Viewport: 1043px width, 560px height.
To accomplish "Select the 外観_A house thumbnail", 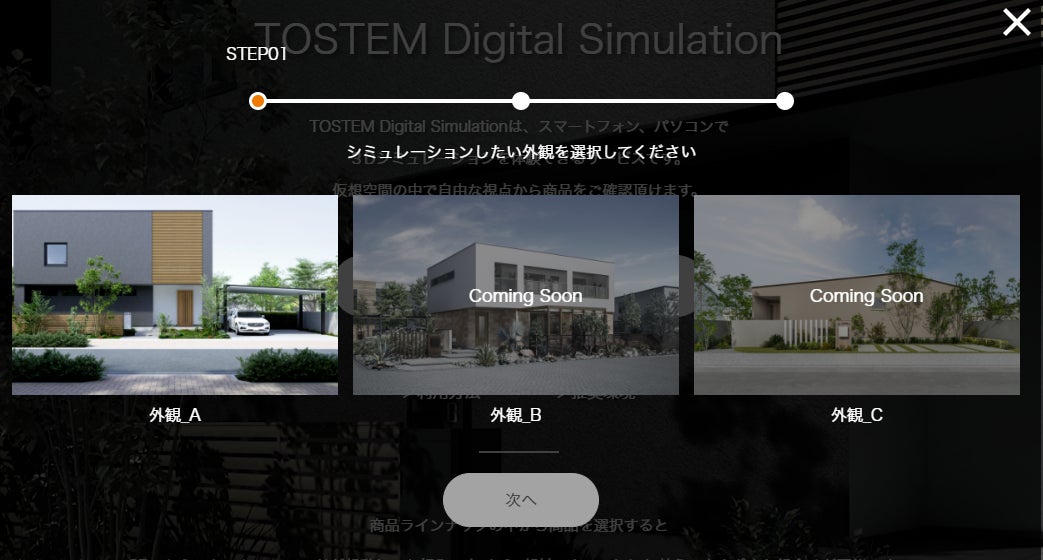I will 175,295.
